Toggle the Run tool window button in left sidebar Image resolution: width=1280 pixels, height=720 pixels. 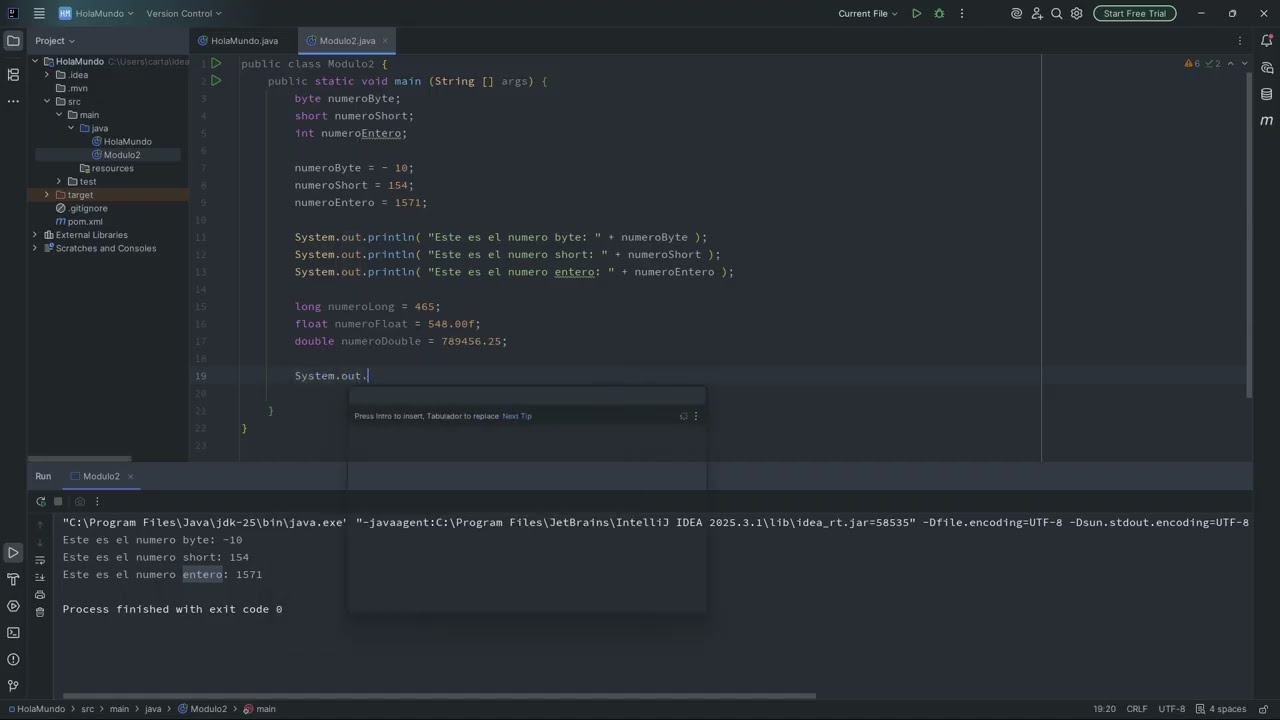(x=13, y=553)
